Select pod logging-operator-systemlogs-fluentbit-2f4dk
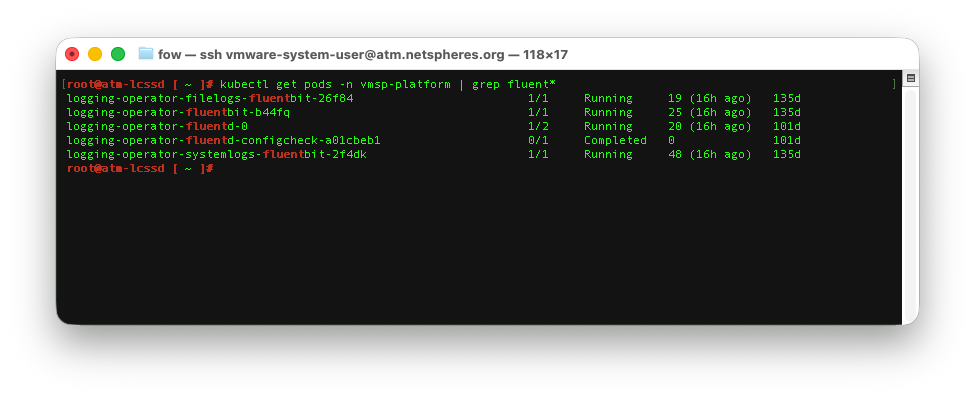975x399 pixels. pos(216,154)
